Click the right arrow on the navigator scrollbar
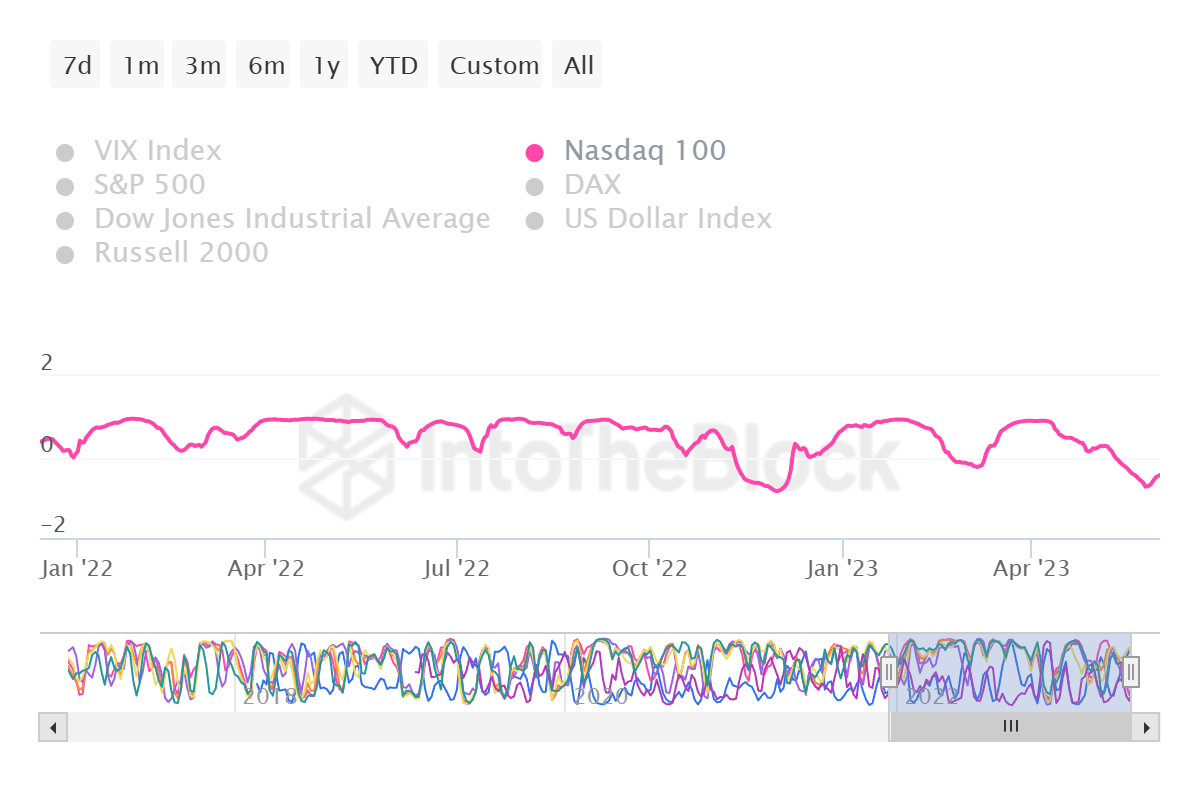 1145,727
